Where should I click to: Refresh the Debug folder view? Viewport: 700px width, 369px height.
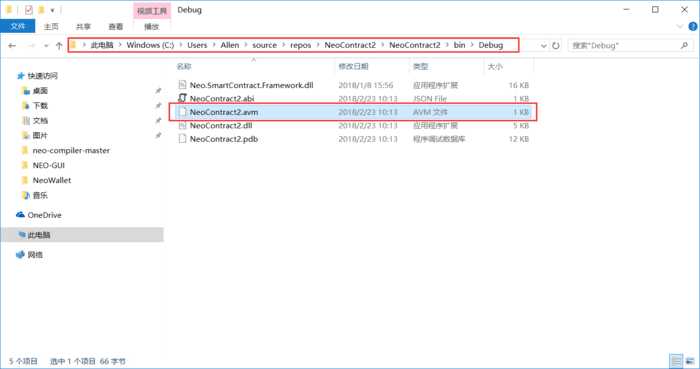point(556,46)
